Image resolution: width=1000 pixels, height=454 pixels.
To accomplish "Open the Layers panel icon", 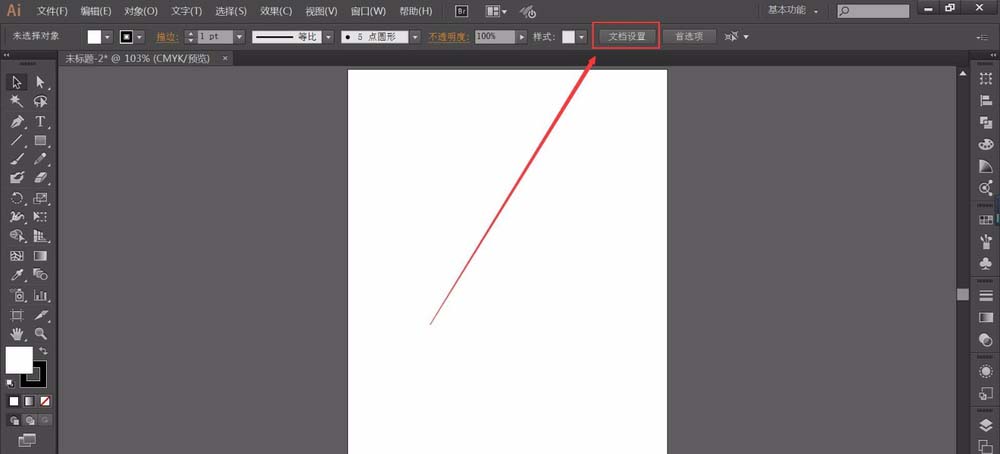I will (x=986, y=425).
